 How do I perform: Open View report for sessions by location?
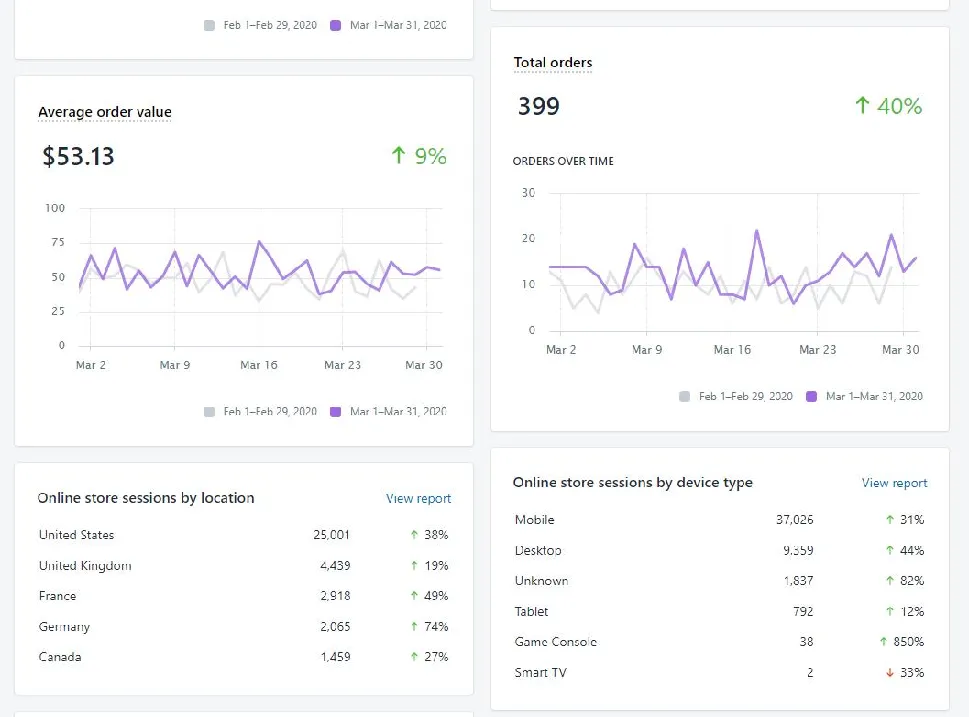click(x=418, y=498)
